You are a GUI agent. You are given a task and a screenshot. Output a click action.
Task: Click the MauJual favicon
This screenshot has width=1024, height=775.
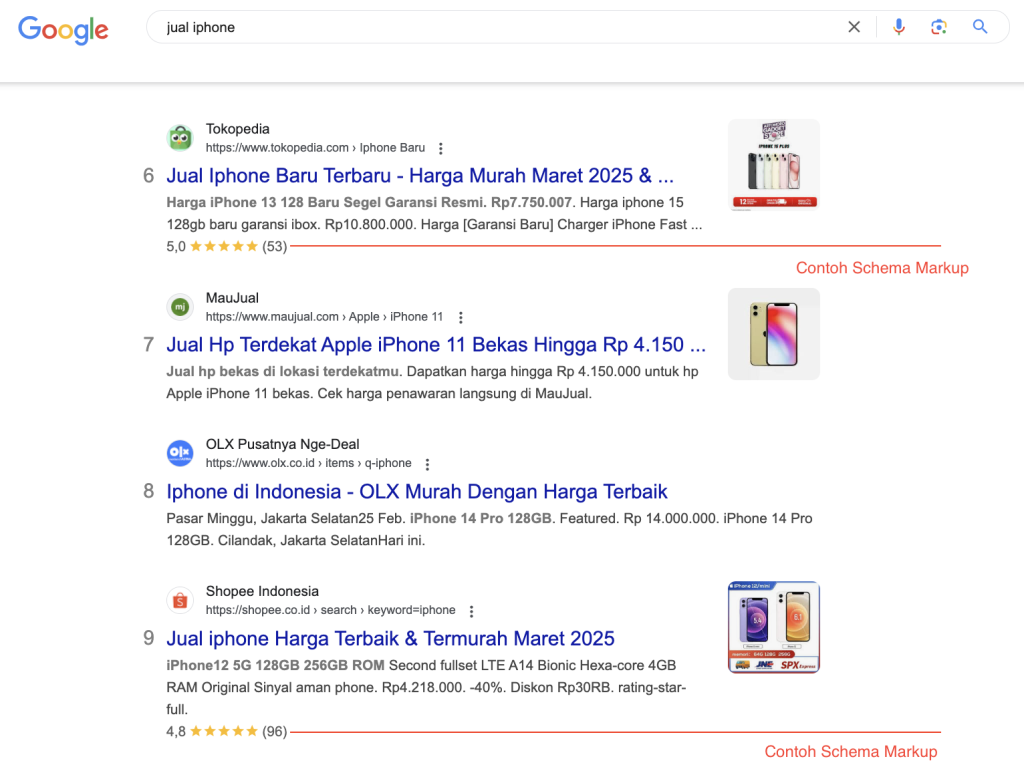tap(180, 307)
